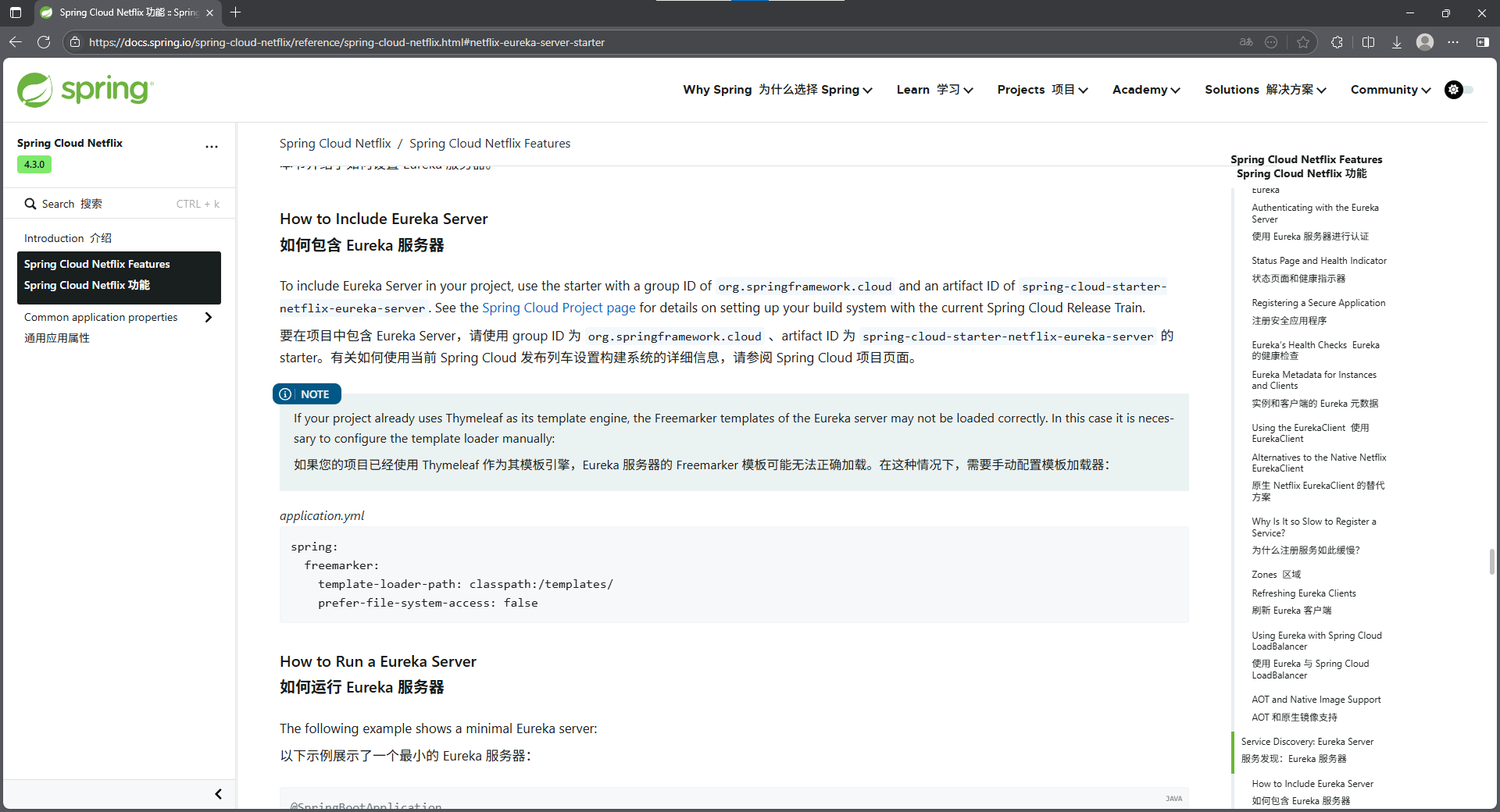The height and width of the screenshot is (812, 1500).
Task: Close the Spring Cloud Netflix tab
Action: coord(209,12)
